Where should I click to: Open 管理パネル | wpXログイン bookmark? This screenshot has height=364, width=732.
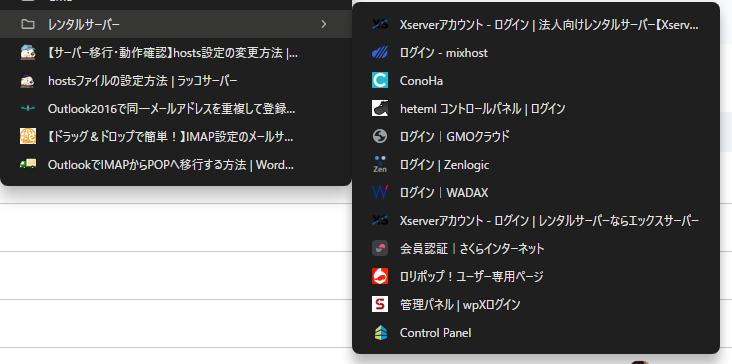pyautogui.click(x=535, y=304)
